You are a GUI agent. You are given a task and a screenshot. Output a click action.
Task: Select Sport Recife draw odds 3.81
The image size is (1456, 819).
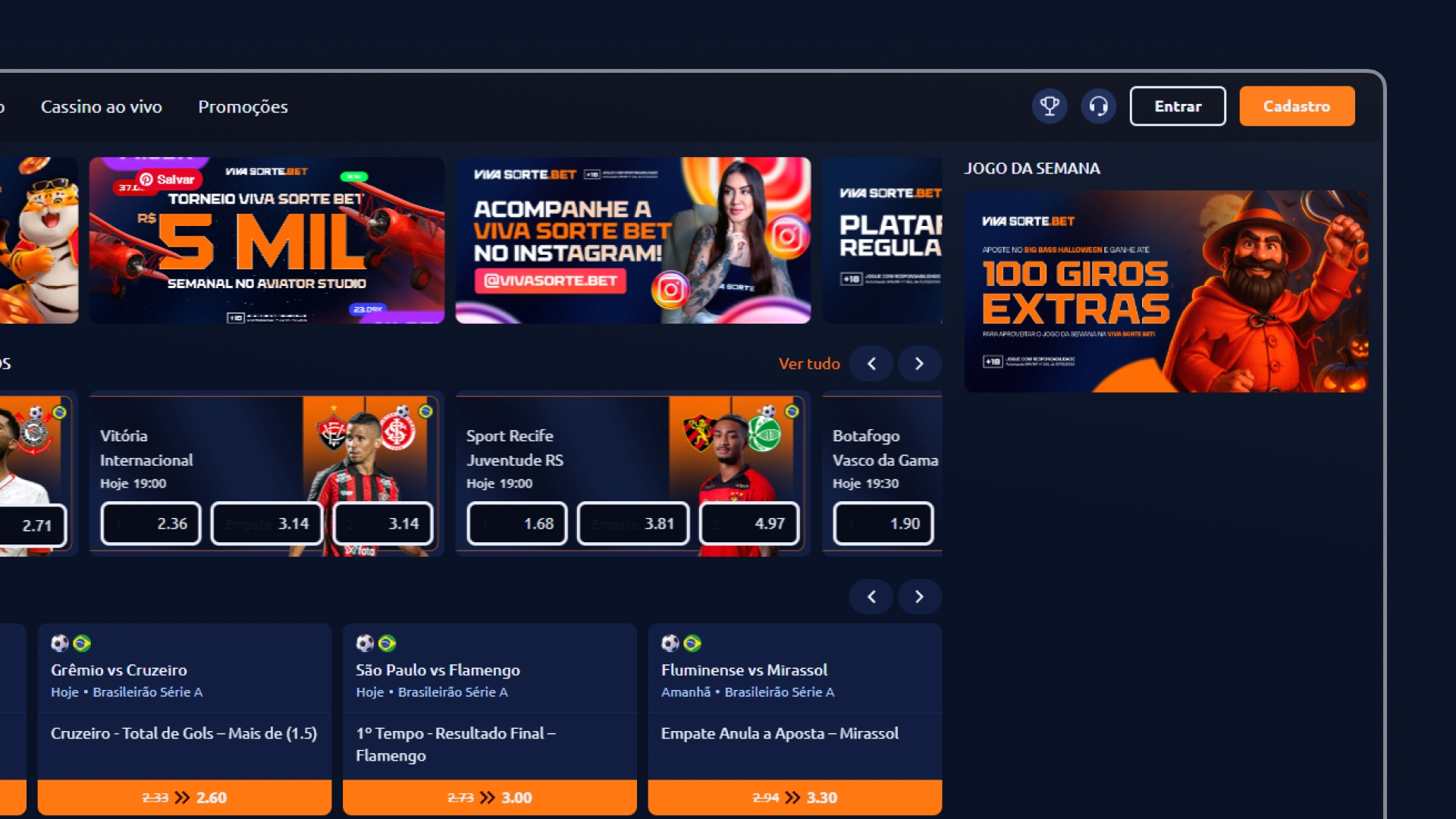tap(633, 523)
